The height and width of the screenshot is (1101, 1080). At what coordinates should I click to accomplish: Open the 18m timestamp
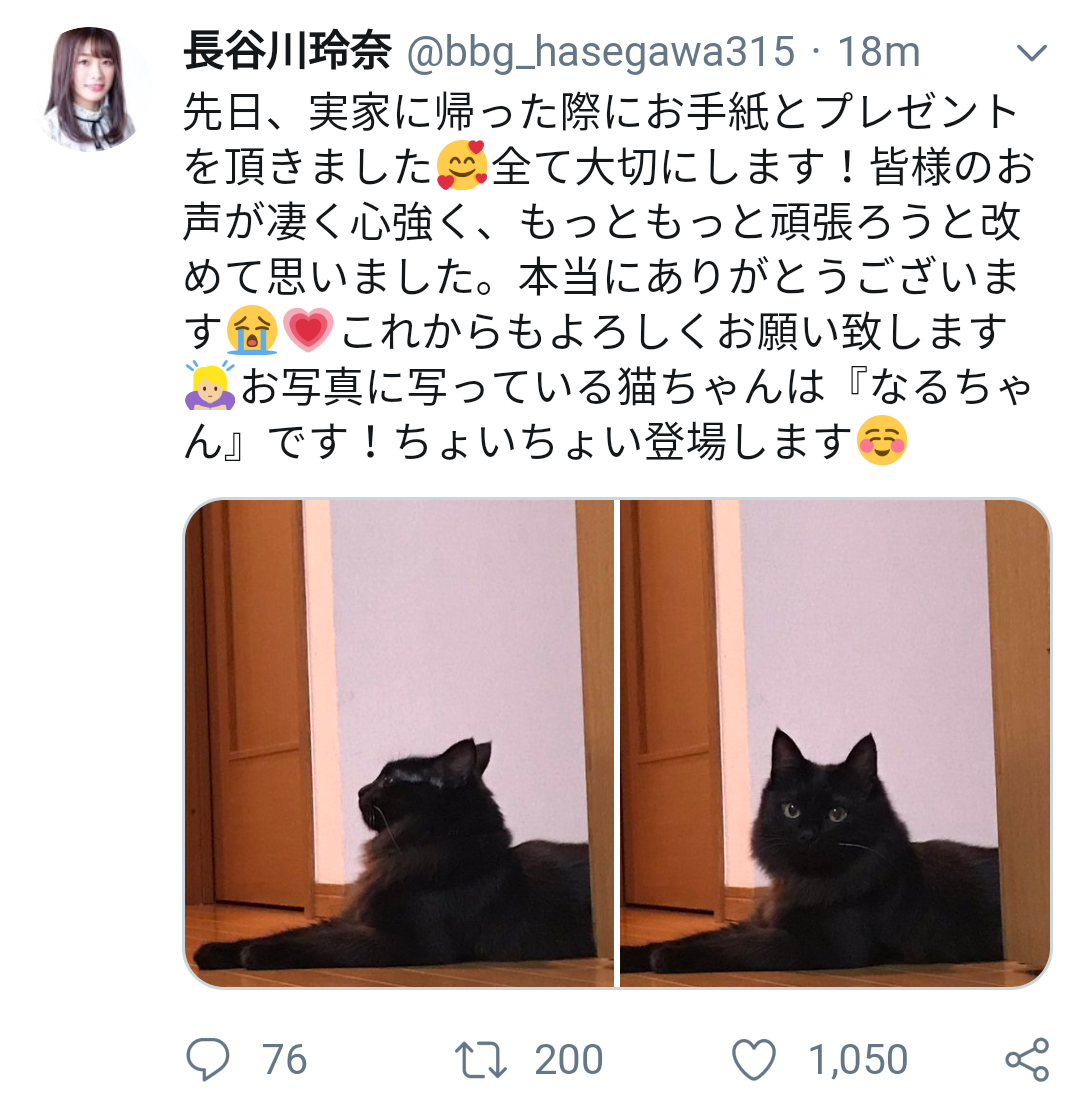878,52
